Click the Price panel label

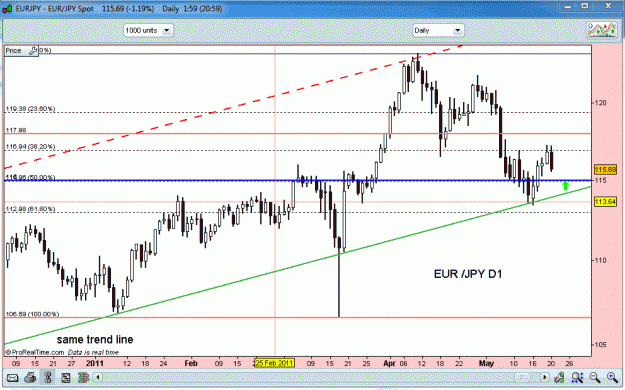(x=13, y=51)
